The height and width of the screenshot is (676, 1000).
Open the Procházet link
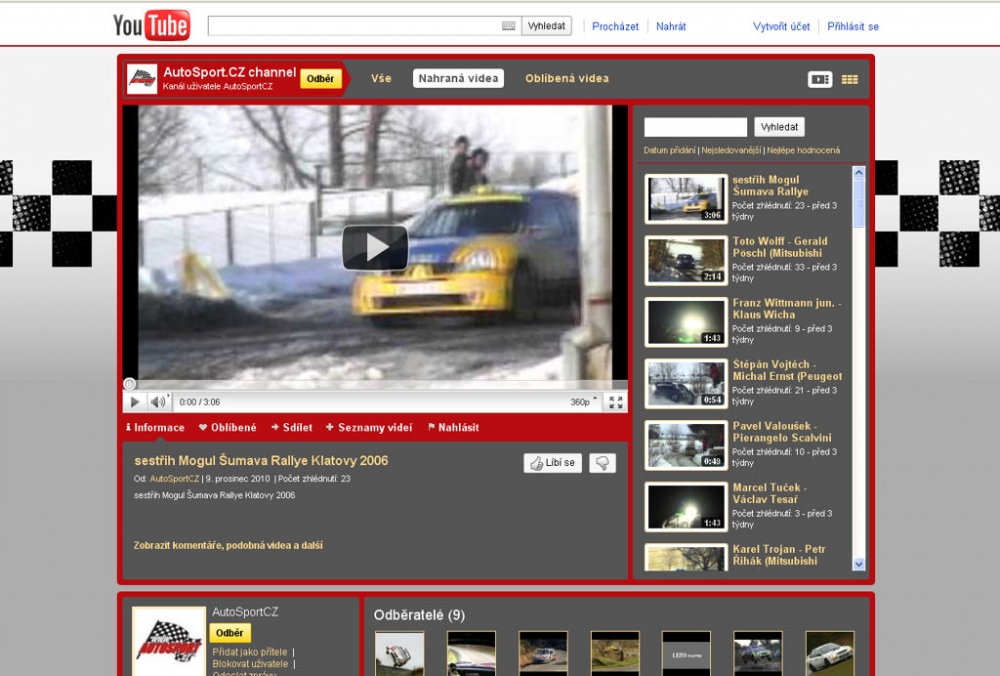tap(615, 26)
